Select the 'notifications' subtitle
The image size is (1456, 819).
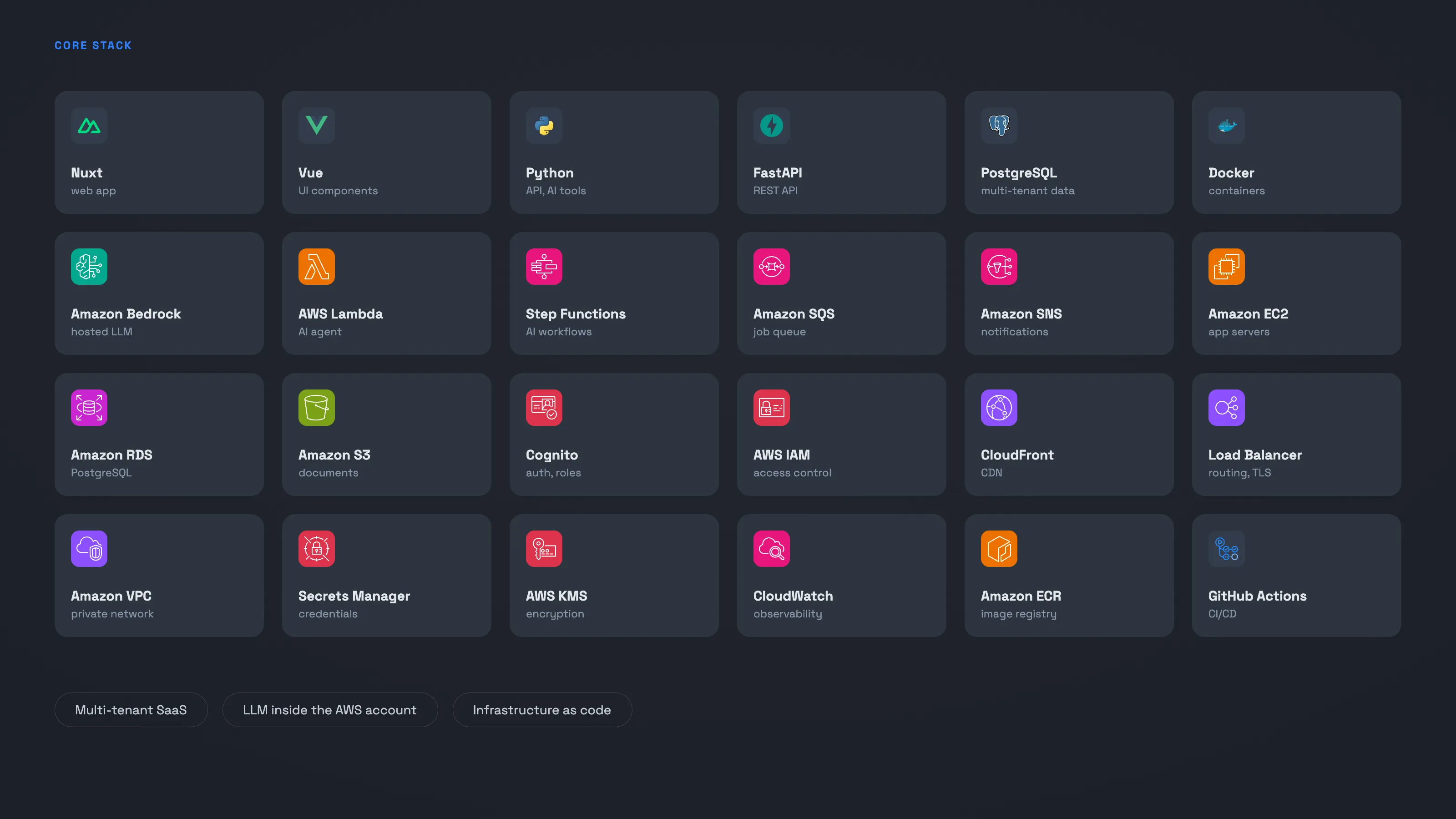(1015, 332)
